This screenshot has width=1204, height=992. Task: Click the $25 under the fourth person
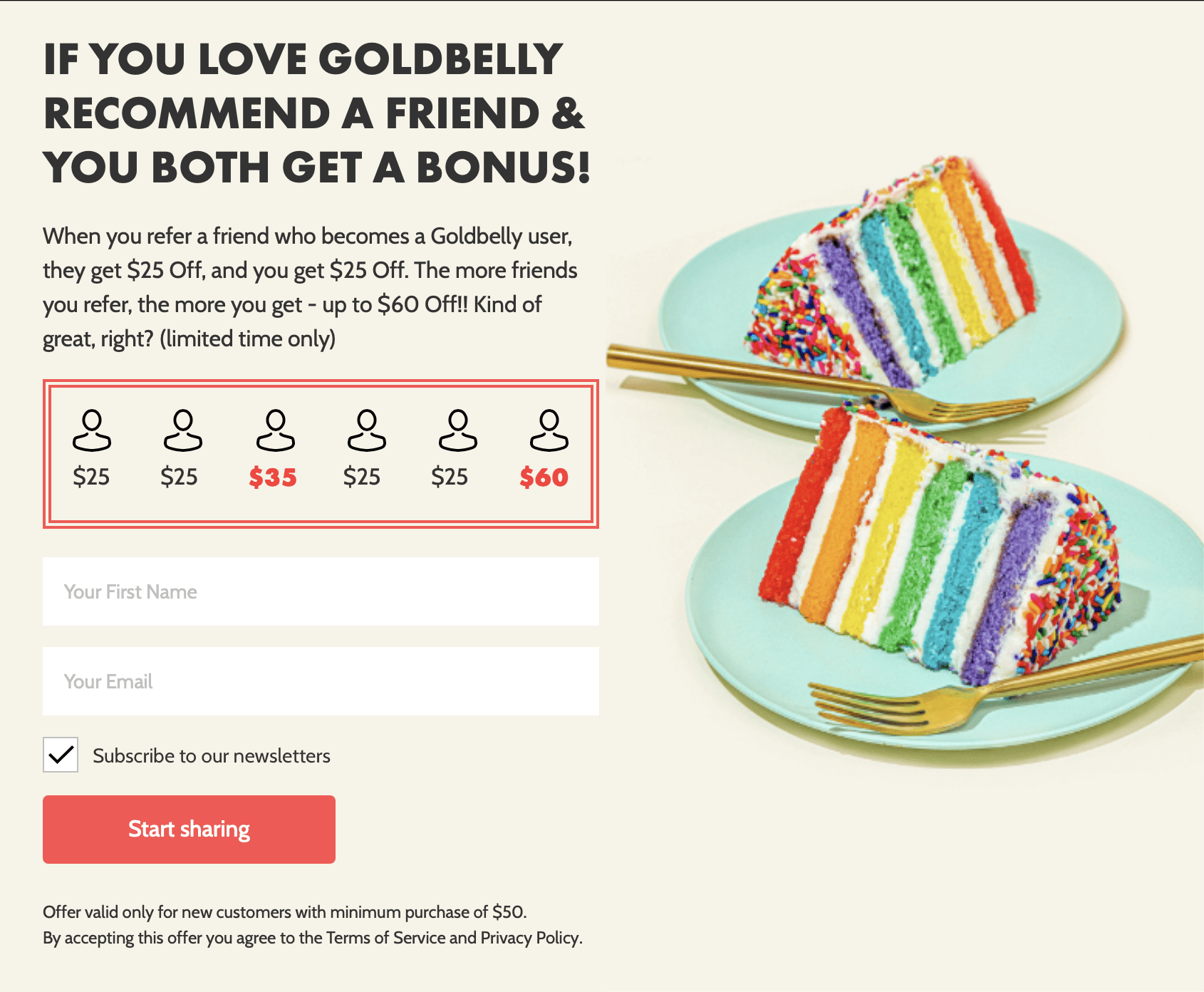click(x=363, y=477)
